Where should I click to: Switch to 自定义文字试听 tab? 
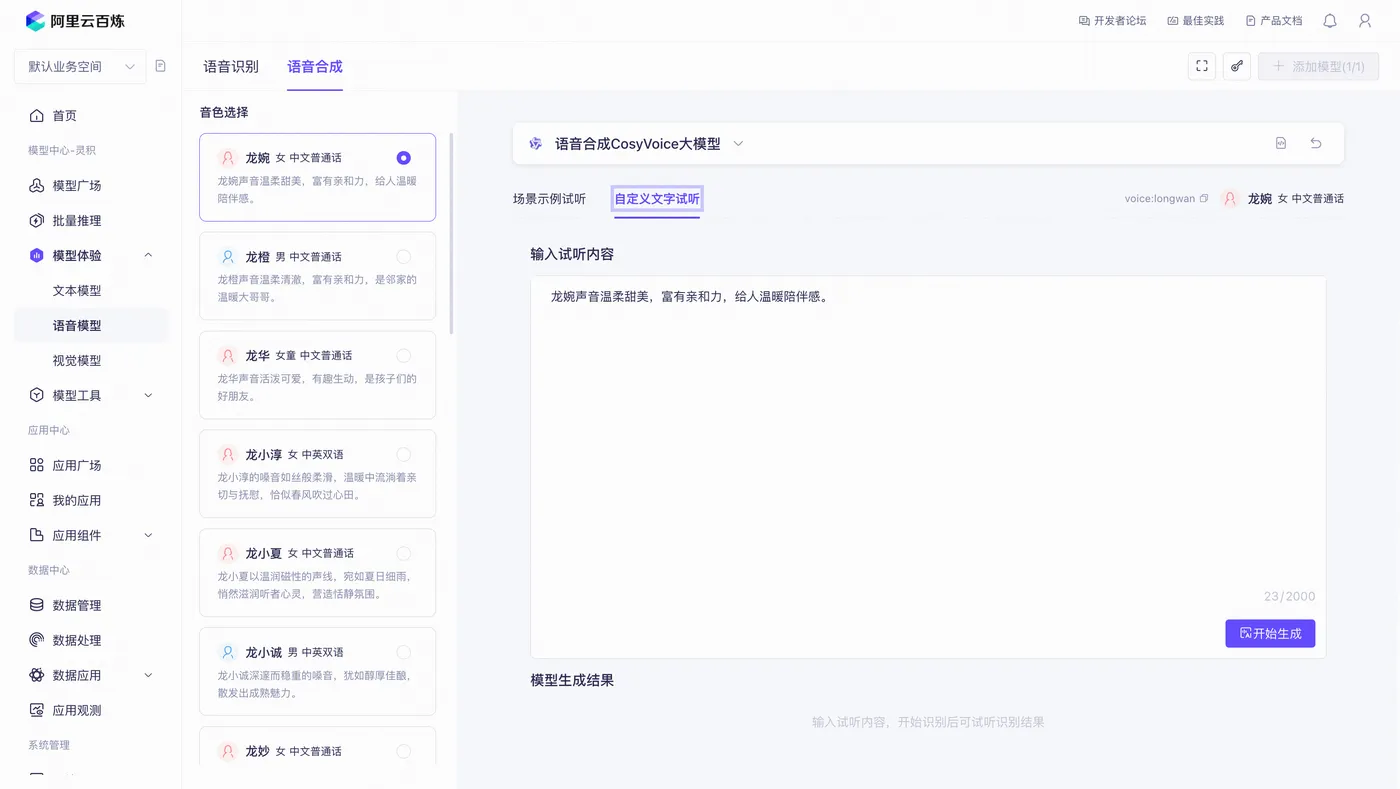[x=657, y=199]
